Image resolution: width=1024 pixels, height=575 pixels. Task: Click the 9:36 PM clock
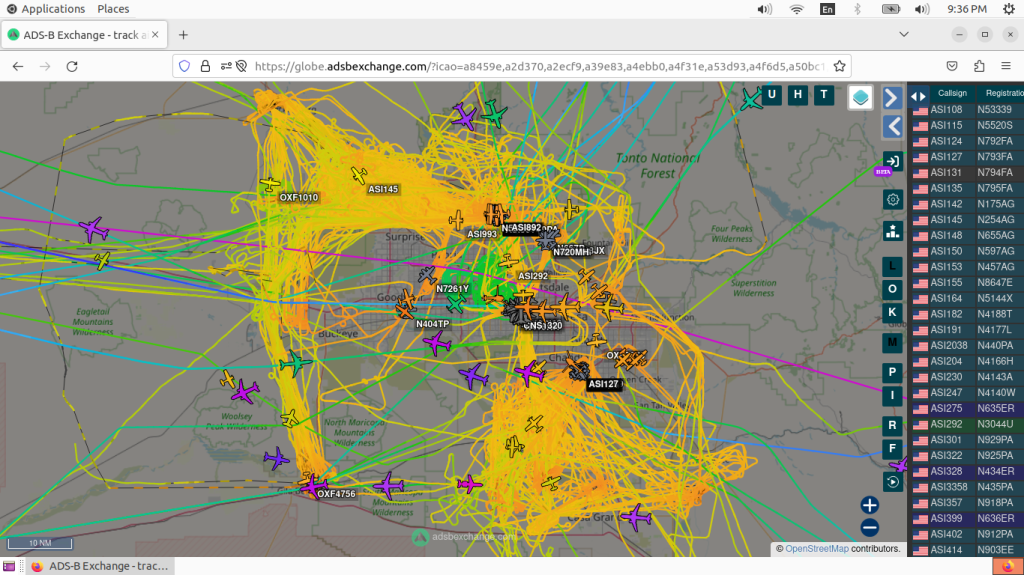point(967,8)
